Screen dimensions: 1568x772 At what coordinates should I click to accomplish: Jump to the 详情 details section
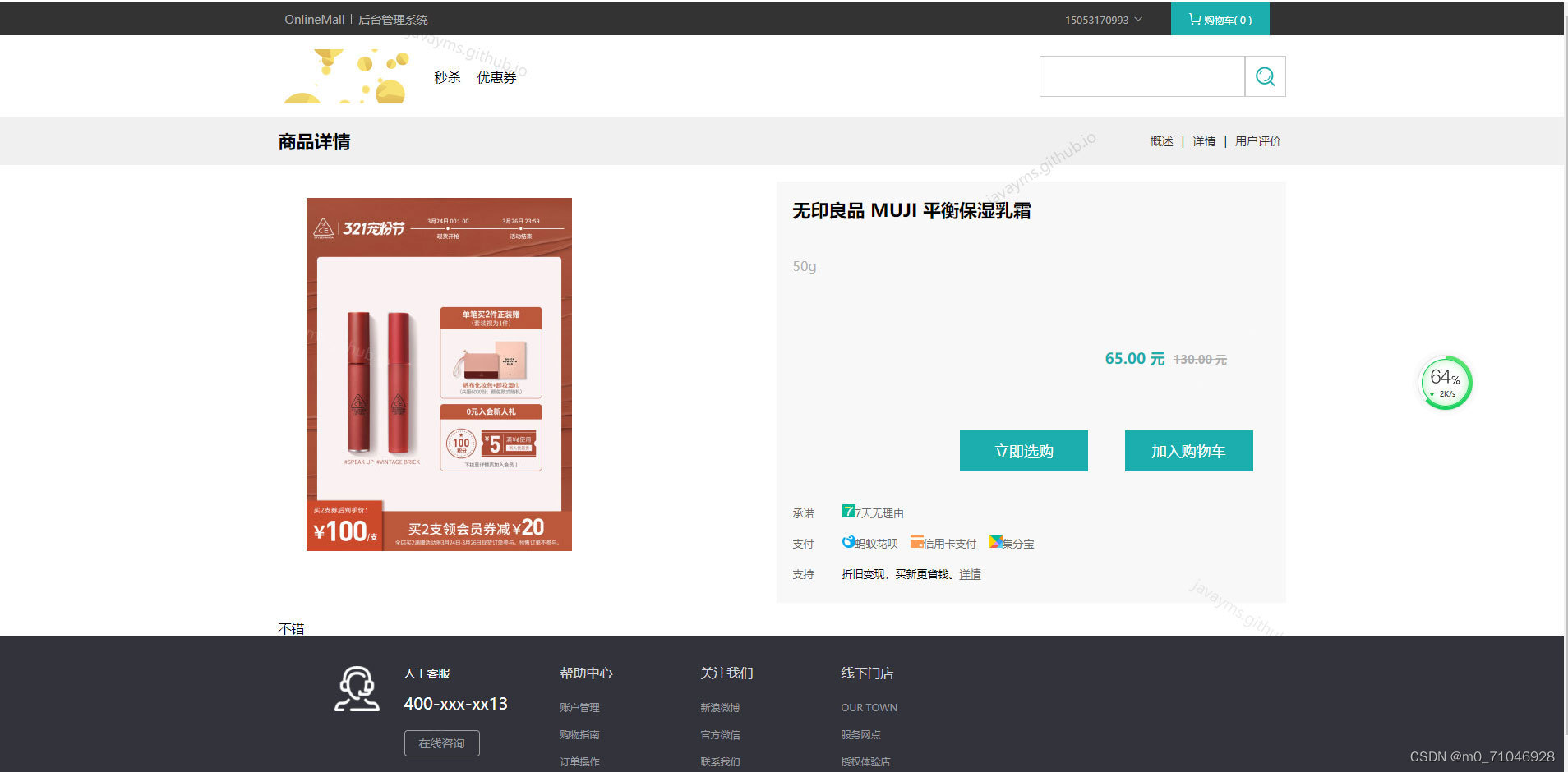click(x=1204, y=141)
